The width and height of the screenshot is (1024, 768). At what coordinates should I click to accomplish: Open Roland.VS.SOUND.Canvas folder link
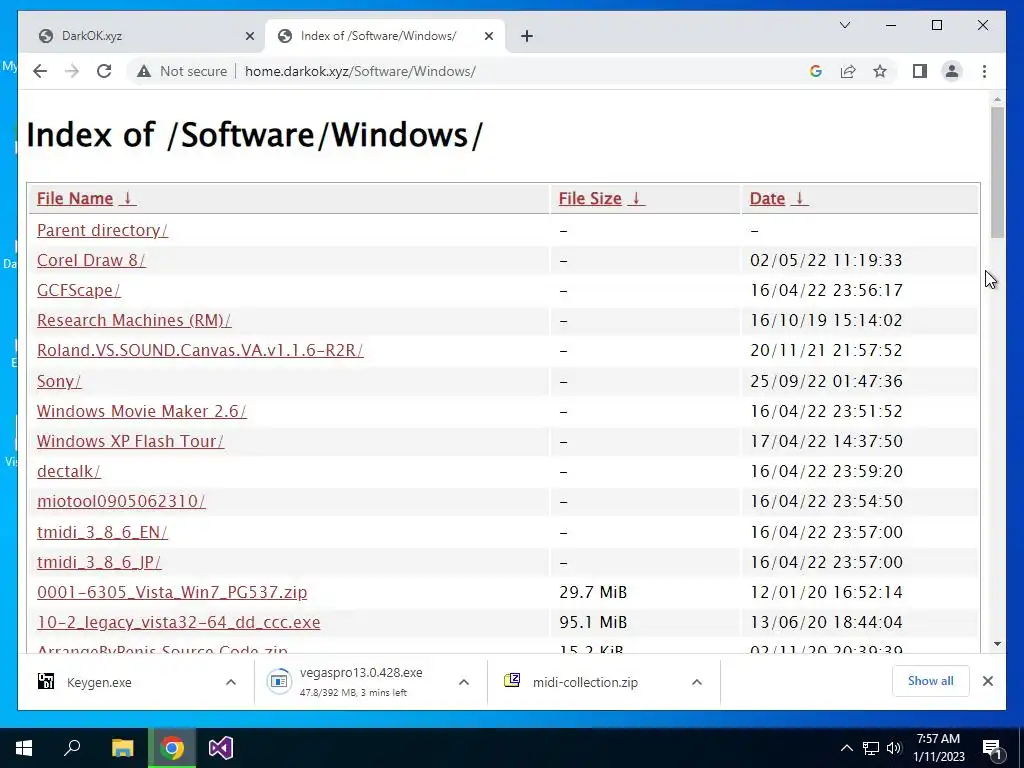[200, 351]
